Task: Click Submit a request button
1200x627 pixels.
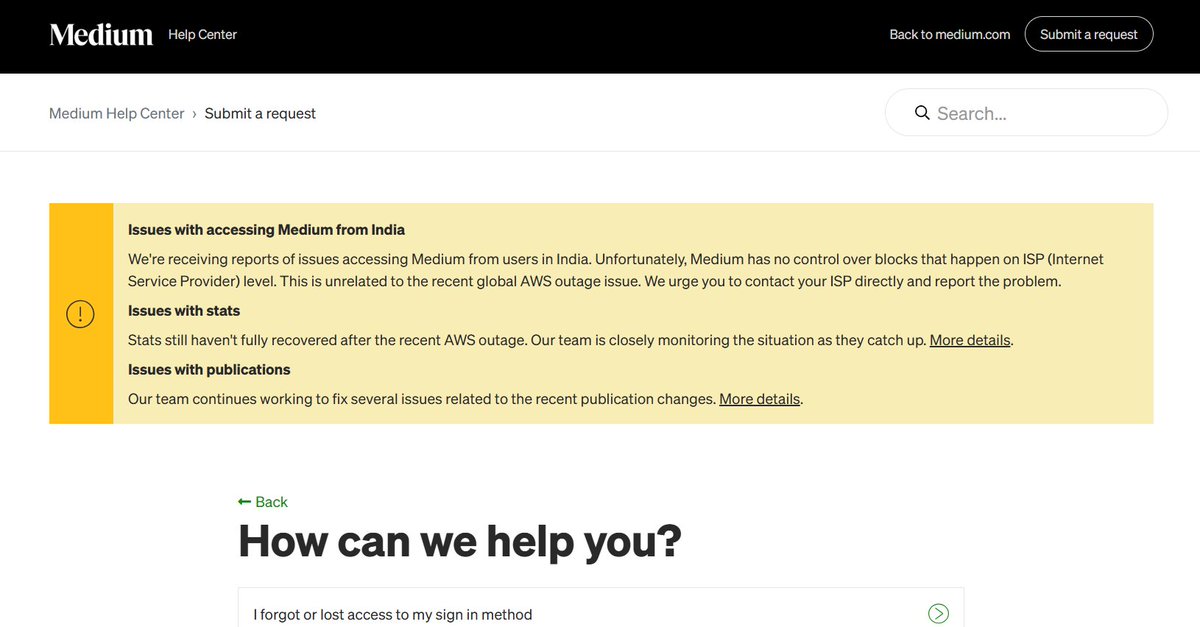Action: (1089, 34)
